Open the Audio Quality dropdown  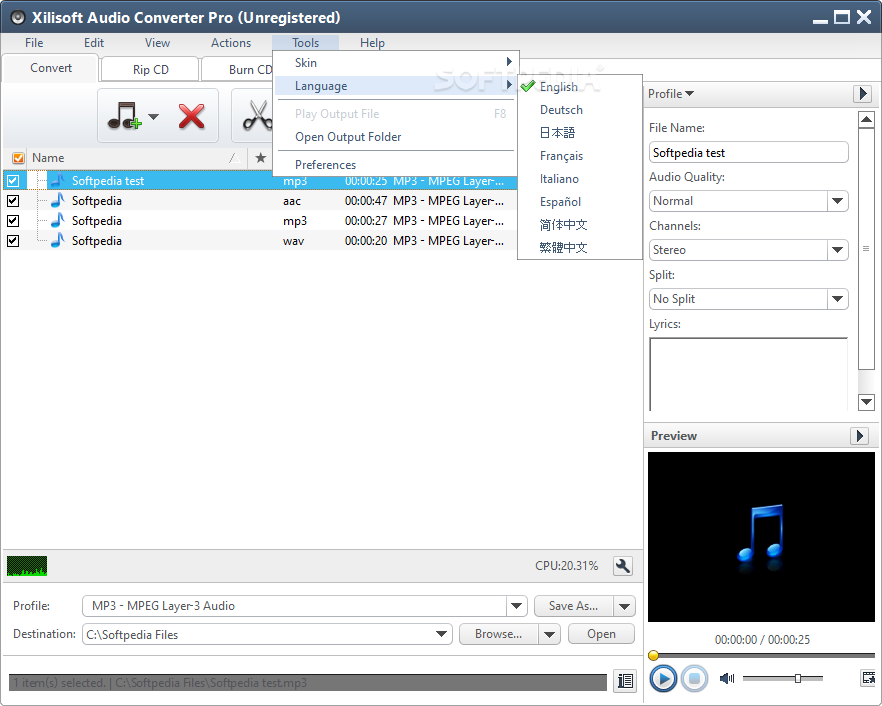click(837, 201)
